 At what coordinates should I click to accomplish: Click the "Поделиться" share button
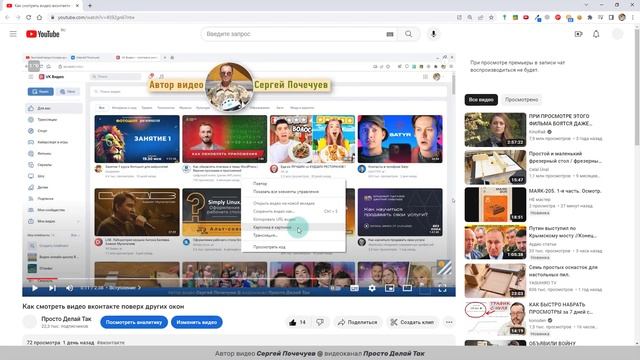(358, 322)
